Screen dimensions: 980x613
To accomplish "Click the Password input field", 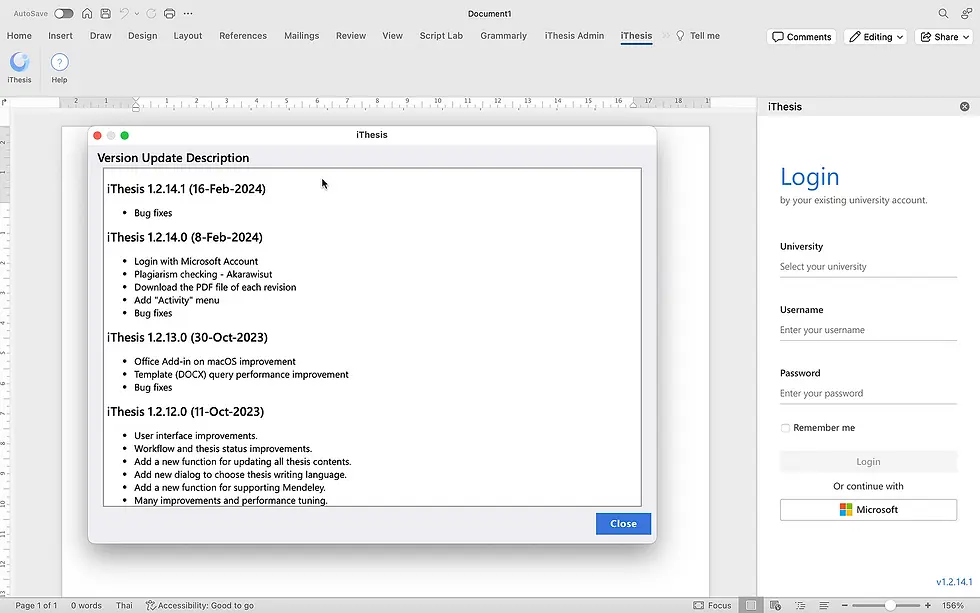I will (868, 394).
